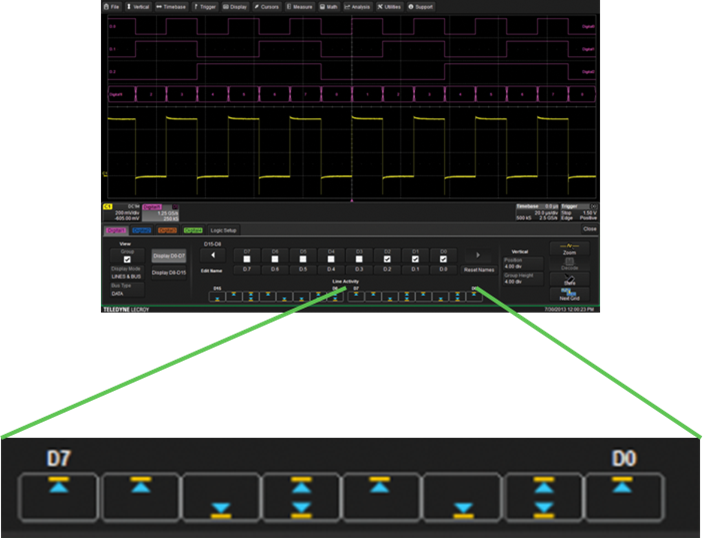Viewport: 703px width, 538px height.
Task: Enable the D7 line checkbox
Action: 247,259
